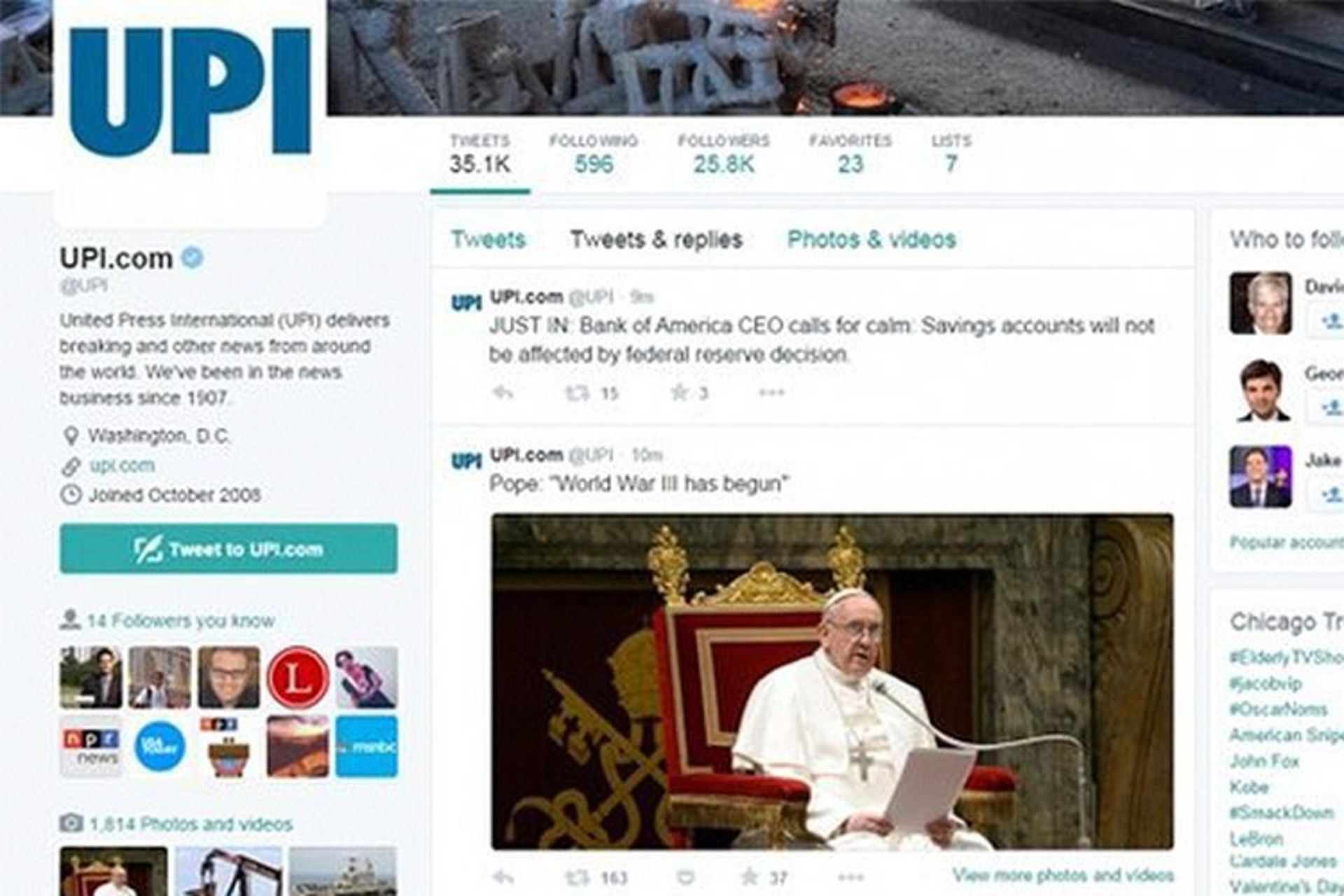This screenshot has height=896, width=1344.
Task: Show the Following count of 596
Action: pos(594,154)
